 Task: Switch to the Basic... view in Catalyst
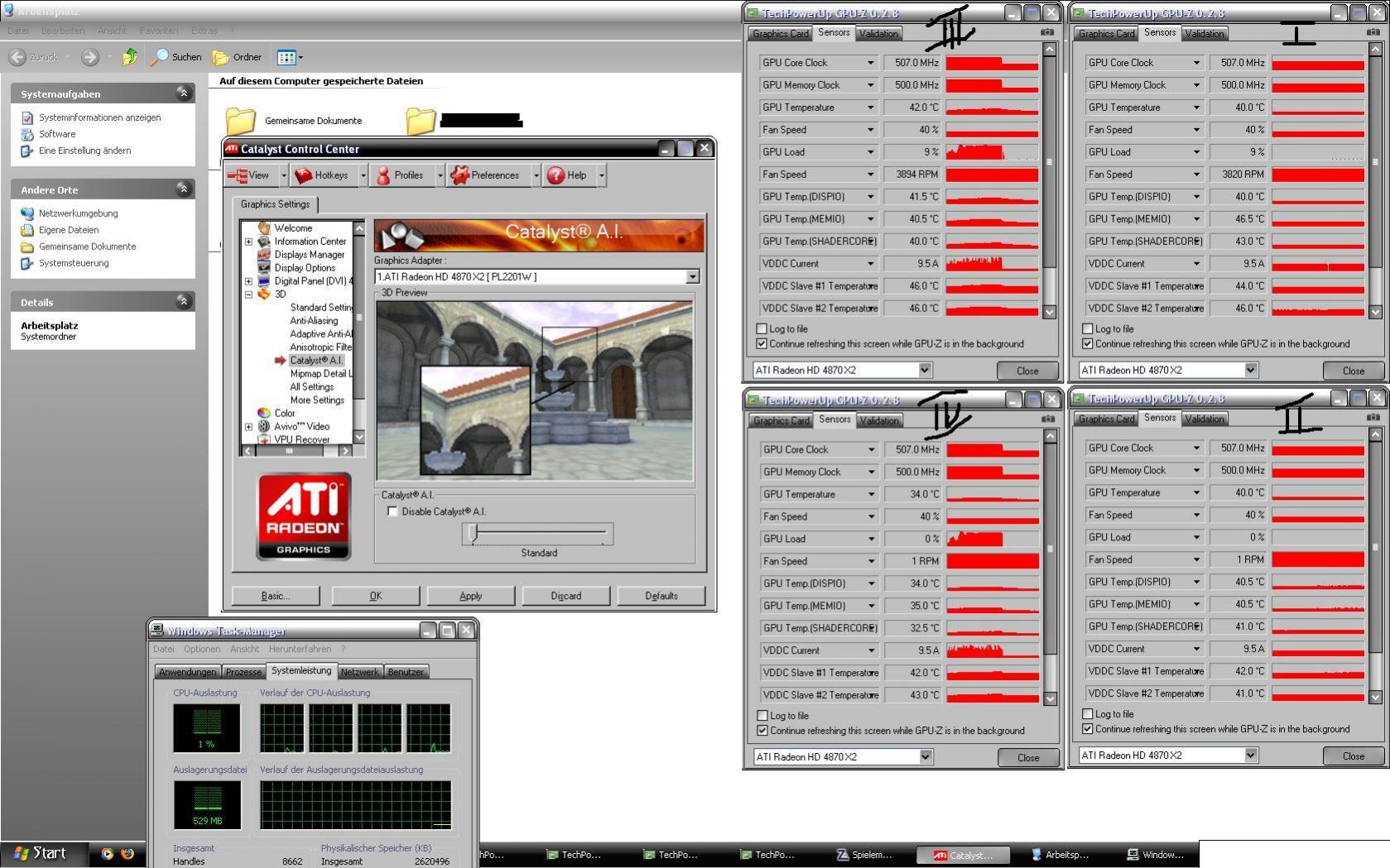point(276,596)
